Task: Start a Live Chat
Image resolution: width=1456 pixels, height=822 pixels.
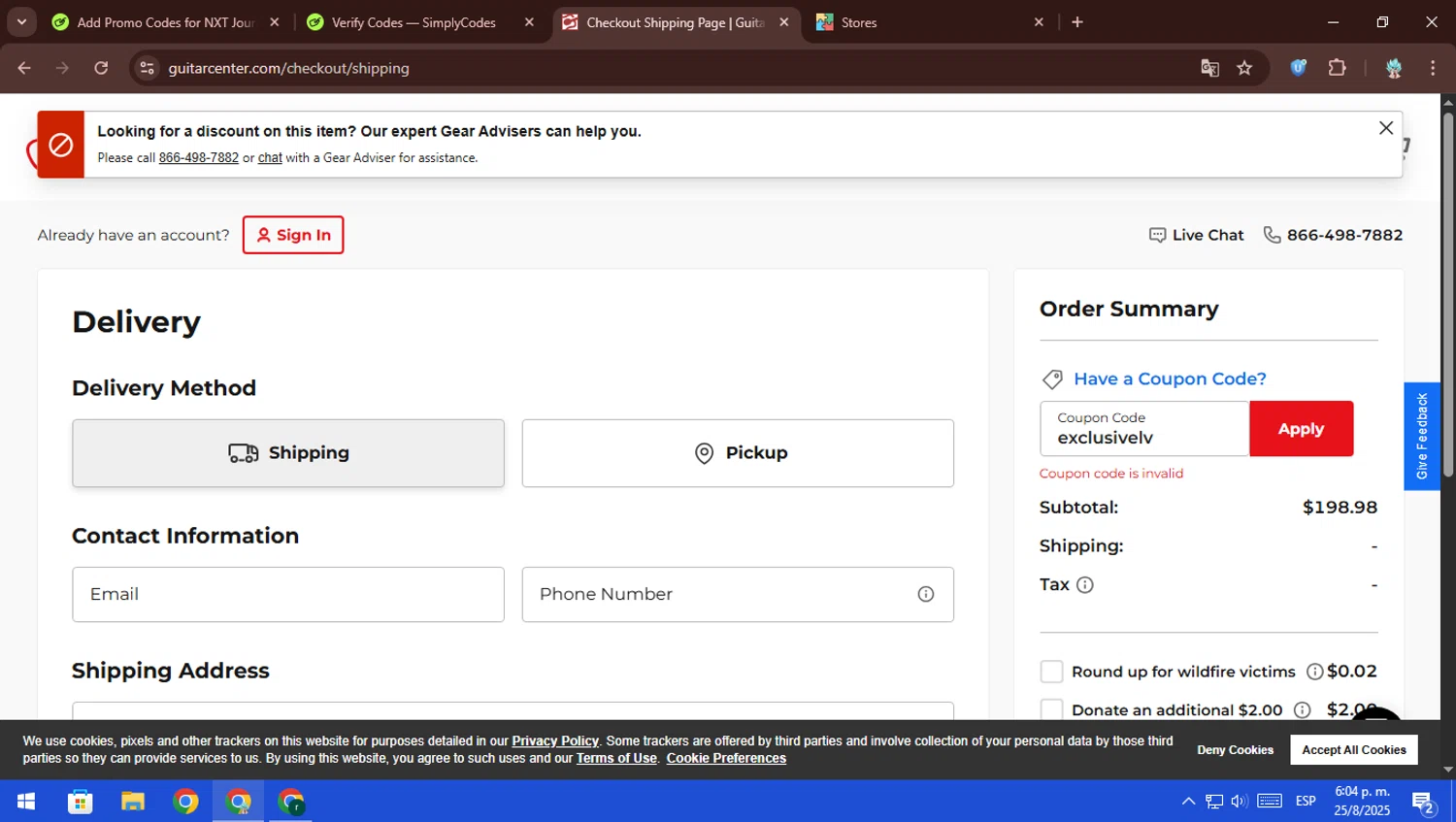Action: pos(1196,235)
